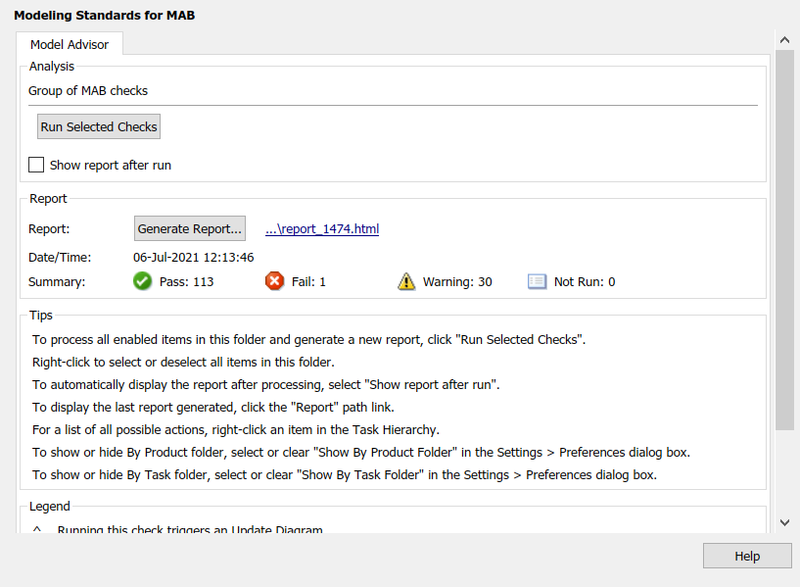Image resolution: width=800 pixels, height=587 pixels.
Task: Click the date 06-Jul-2021 12:13:46
Action: 193,257
